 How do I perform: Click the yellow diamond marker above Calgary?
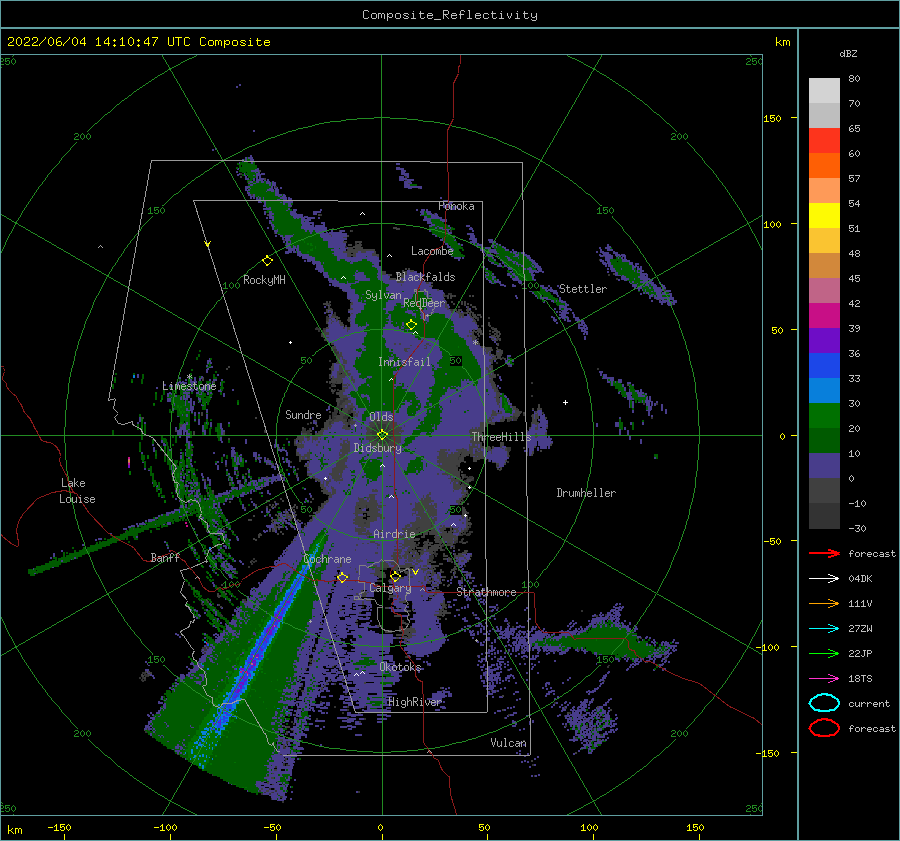395,576
